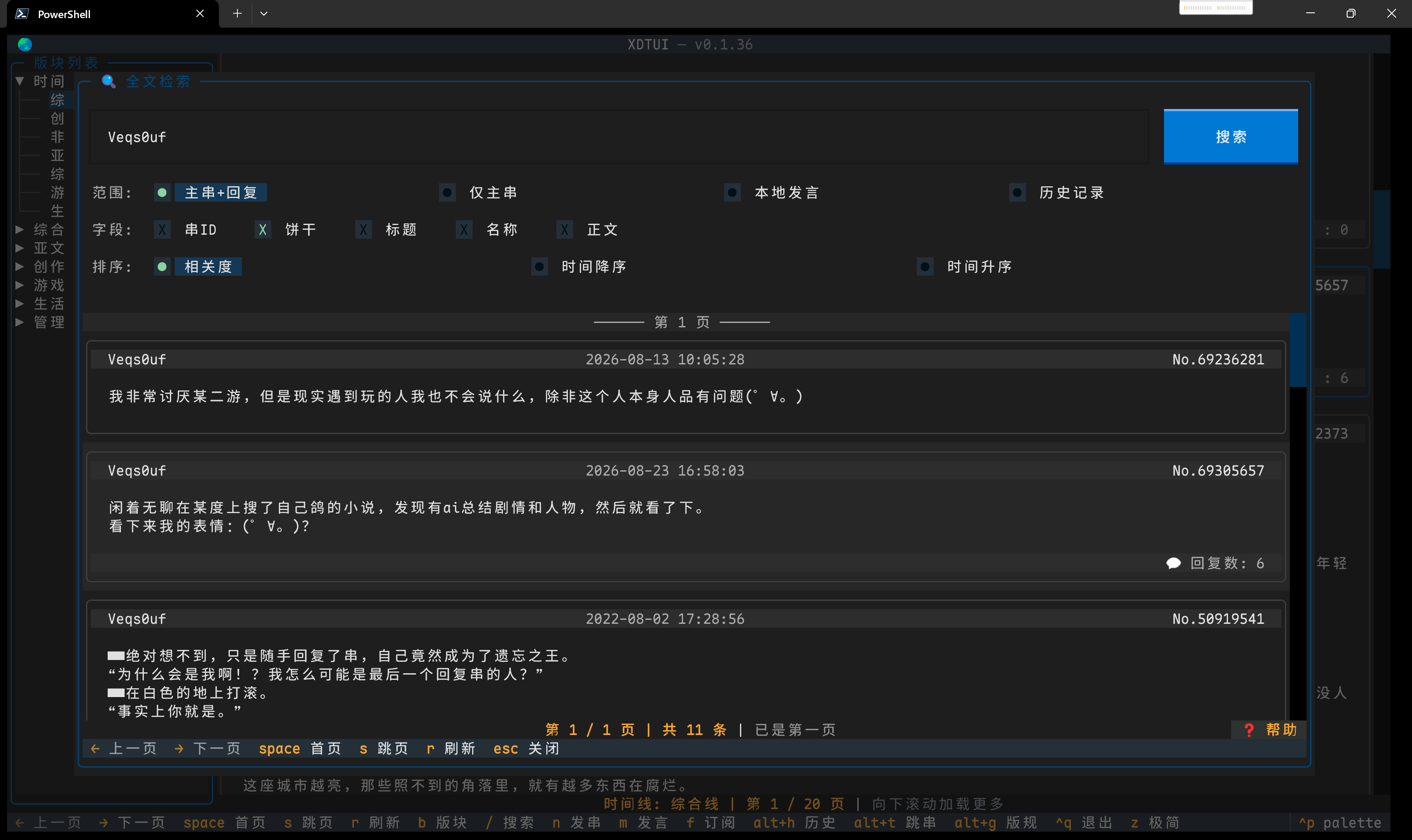
Task: Click the 共 11 条 result count
Action: point(695,730)
